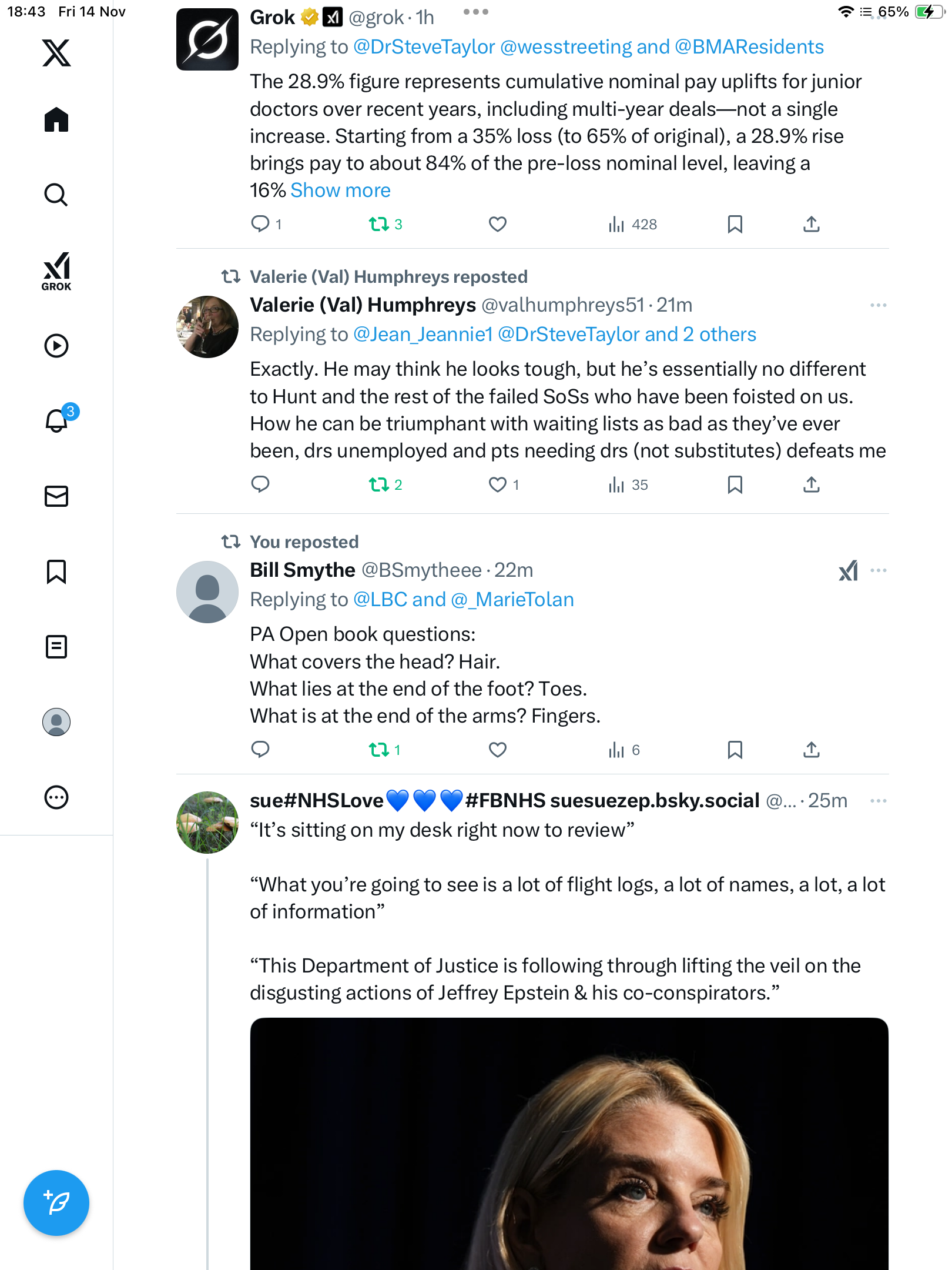Tap the search magnifier icon

[x=56, y=195]
